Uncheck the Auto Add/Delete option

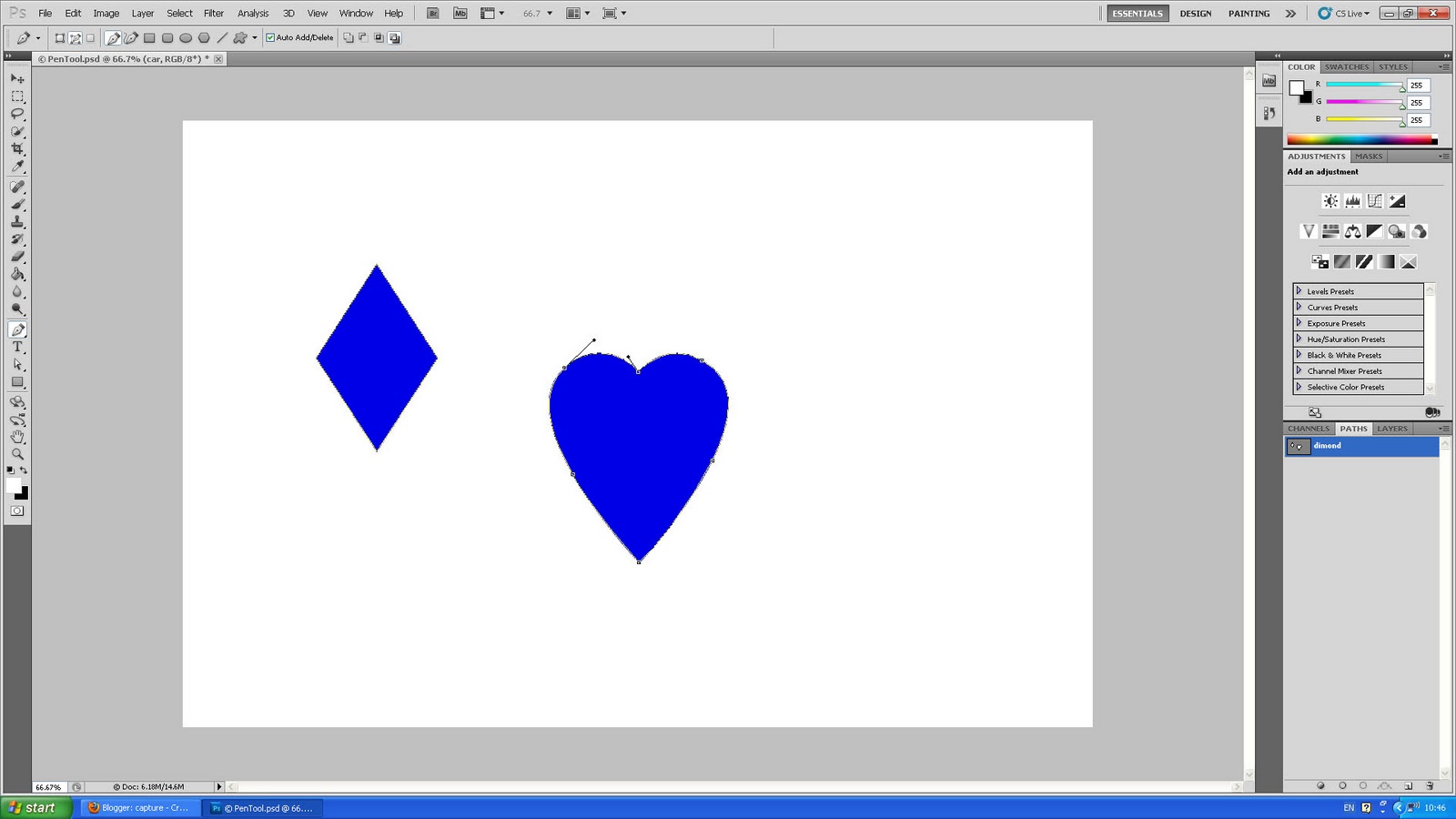pyautogui.click(x=269, y=37)
